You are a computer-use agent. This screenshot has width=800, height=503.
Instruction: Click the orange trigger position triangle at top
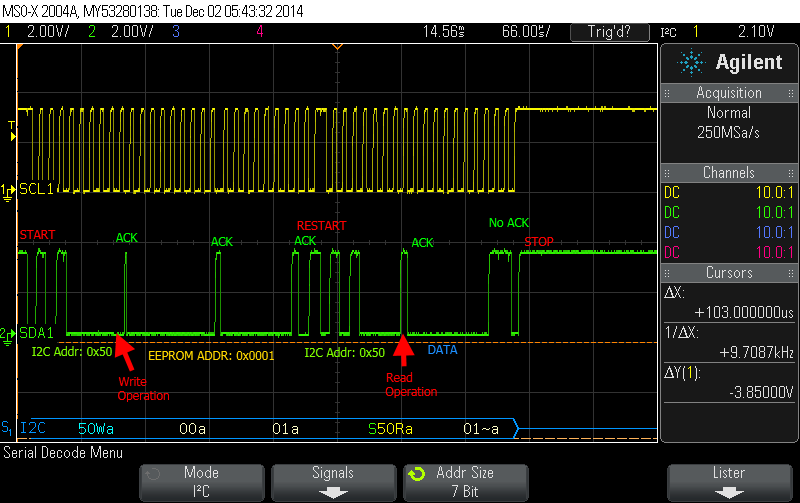337,47
